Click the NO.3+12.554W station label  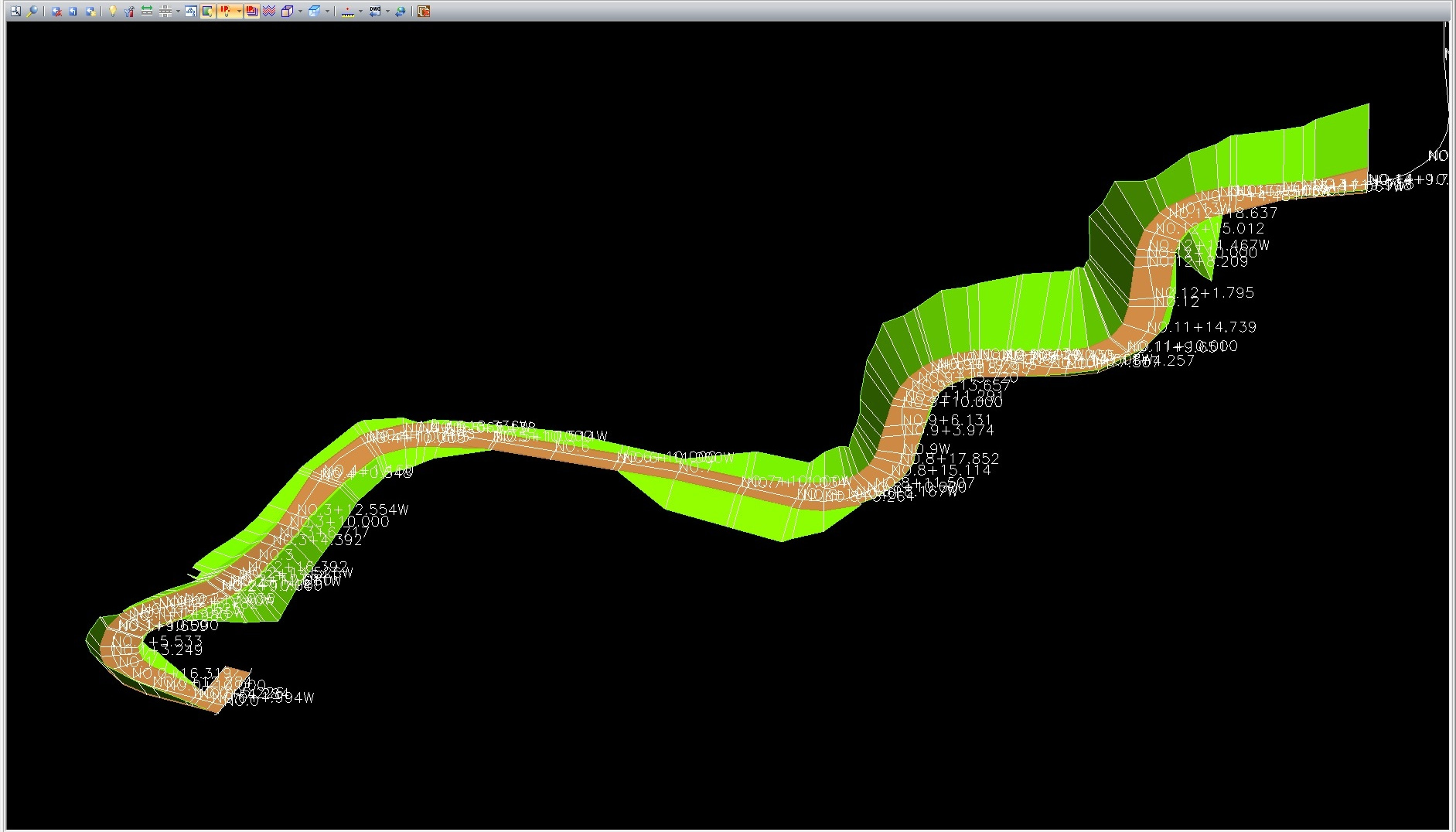point(353,510)
